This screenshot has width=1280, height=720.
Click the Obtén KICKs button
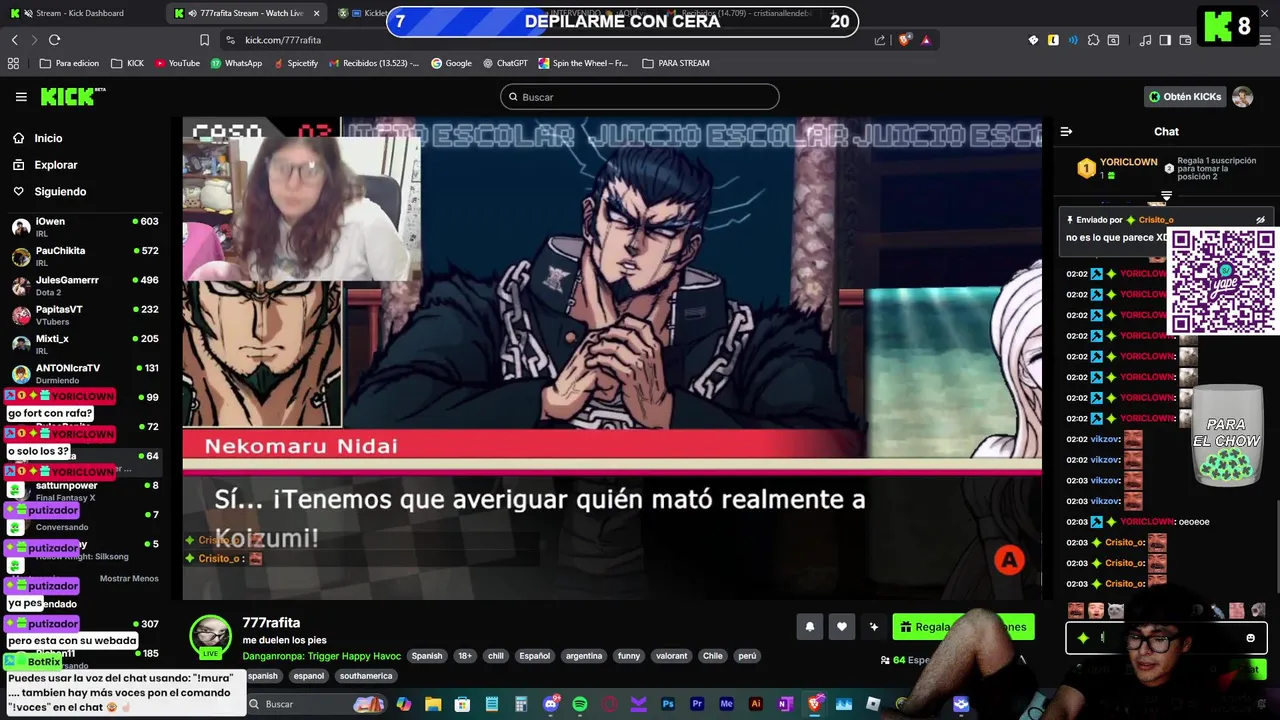click(1185, 97)
